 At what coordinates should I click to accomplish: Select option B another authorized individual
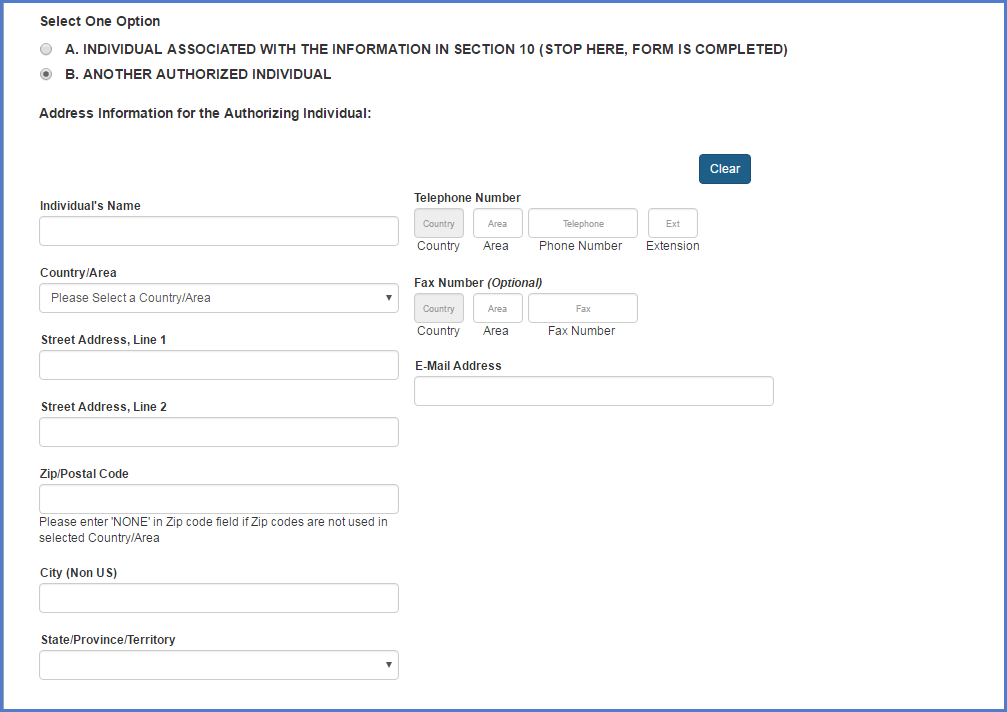(46, 74)
